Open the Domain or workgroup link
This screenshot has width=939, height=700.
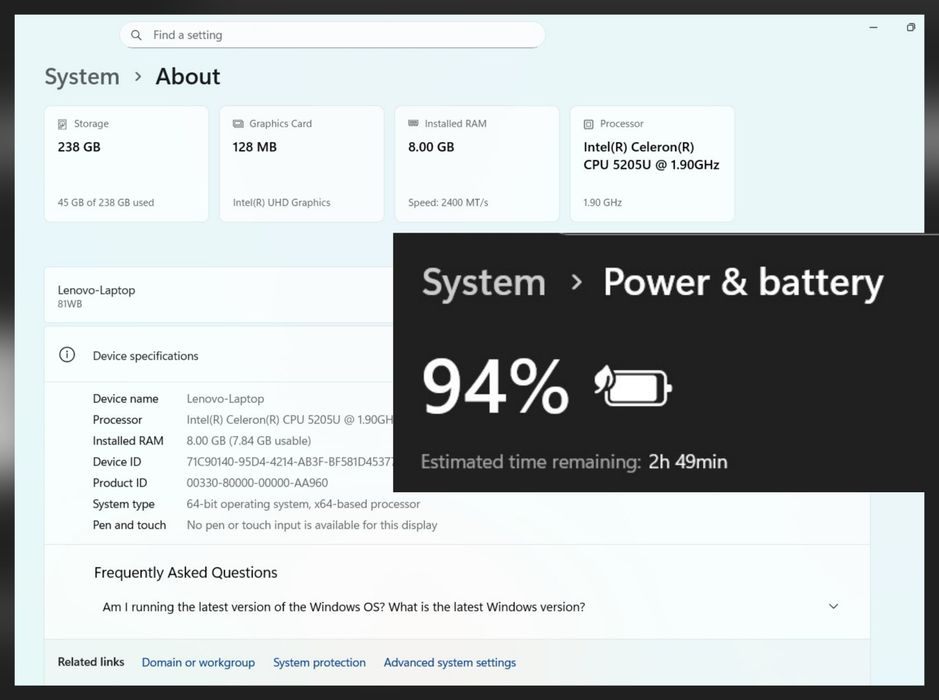[x=198, y=663]
